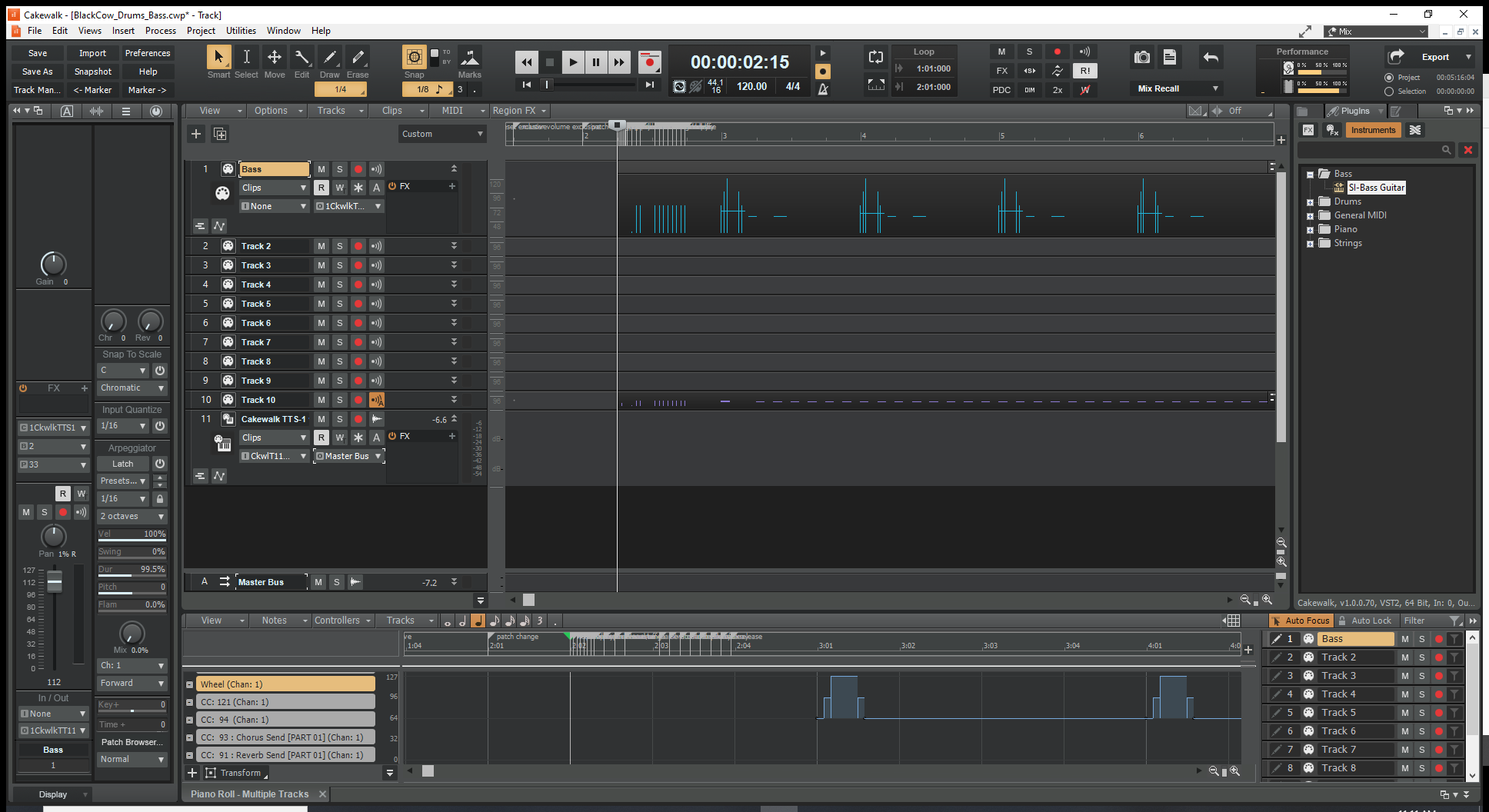Close the Piano Roll - Multiple Tracks tab

point(322,794)
